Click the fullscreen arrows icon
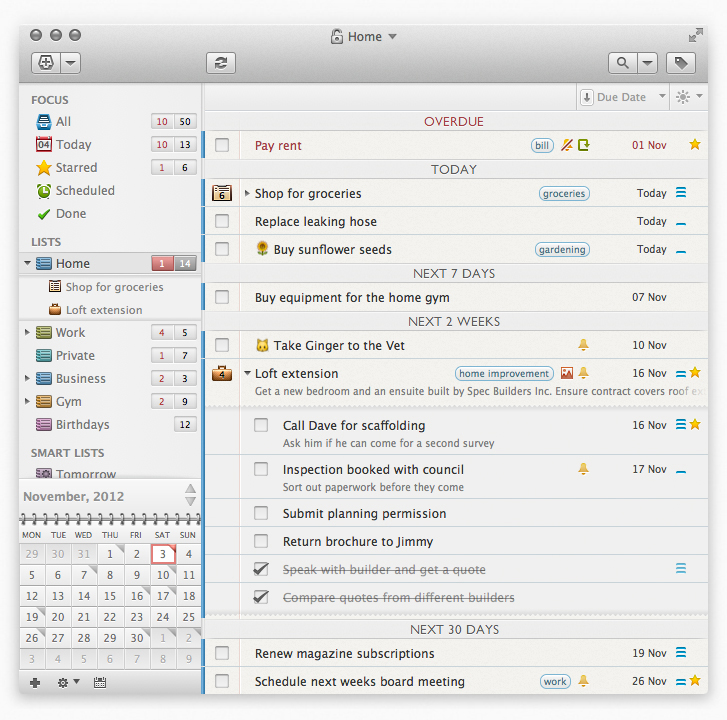Image resolution: width=727 pixels, height=720 pixels. pyautogui.click(x=695, y=35)
